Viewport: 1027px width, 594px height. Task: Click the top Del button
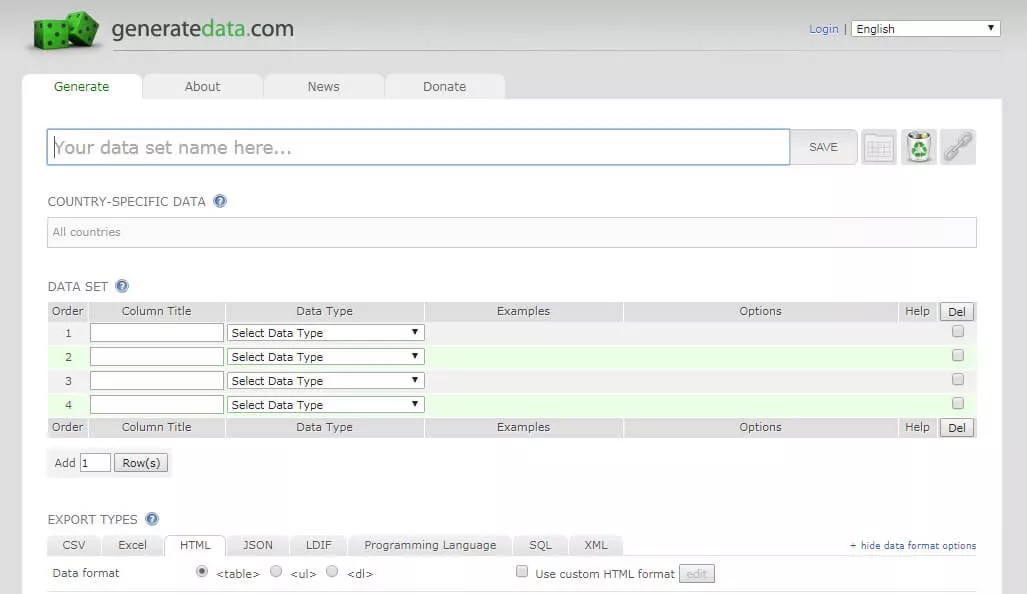(957, 312)
